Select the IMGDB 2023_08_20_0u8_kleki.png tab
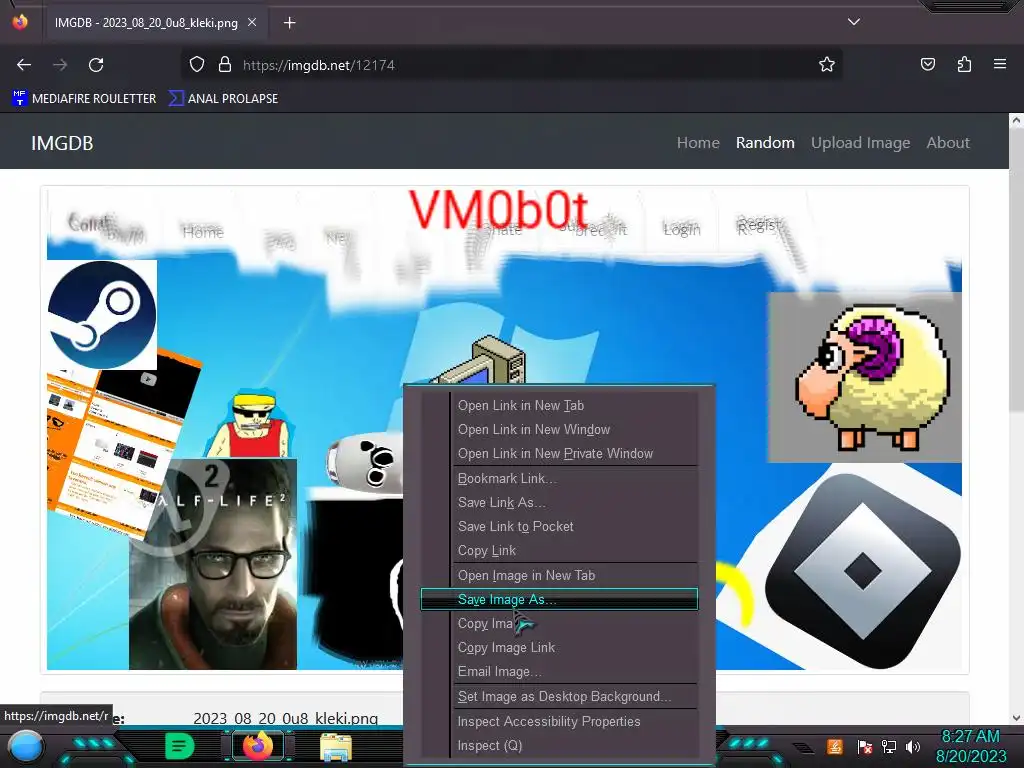1024x768 pixels. [155, 22]
